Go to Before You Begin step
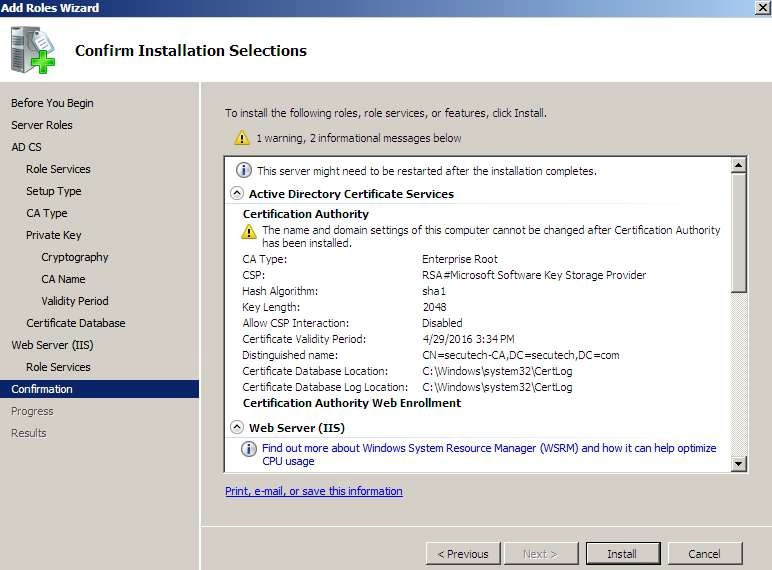This screenshot has height=570, width=772. pyautogui.click(x=52, y=103)
